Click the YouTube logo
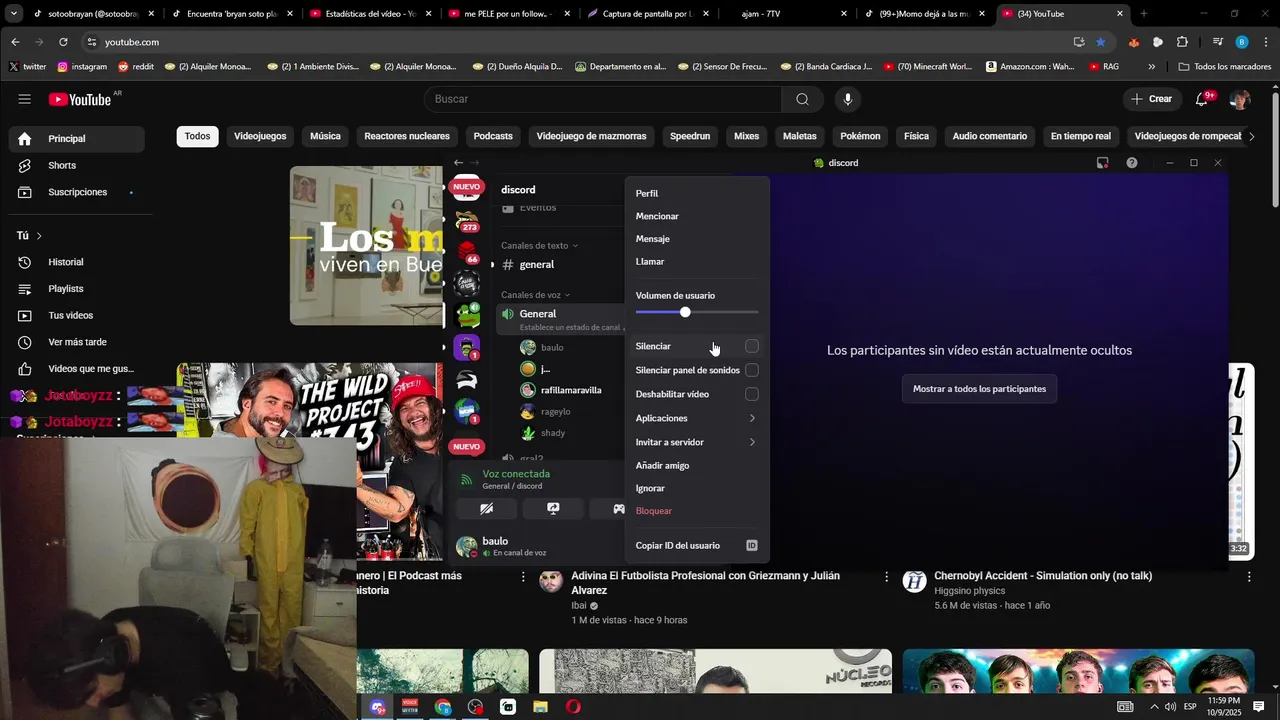1280x720 pixels. click(x=80, y=99)
